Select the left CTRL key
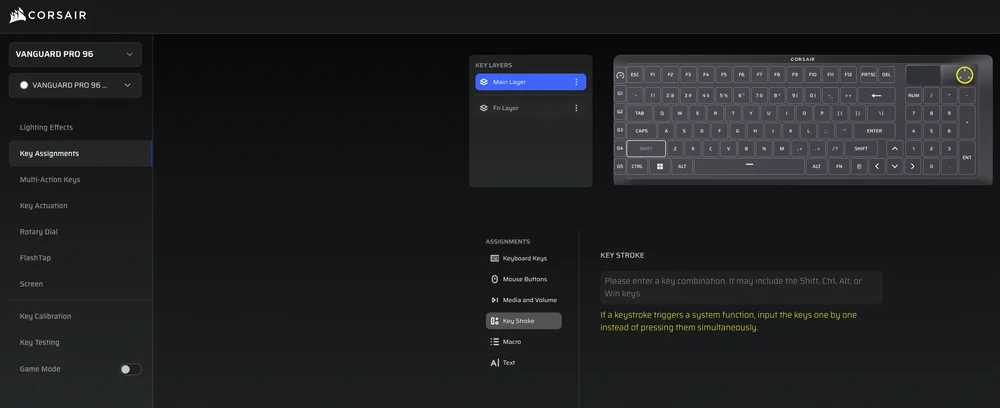Image resolution: width=1000 pixels, height=408 pixels. 637,166
